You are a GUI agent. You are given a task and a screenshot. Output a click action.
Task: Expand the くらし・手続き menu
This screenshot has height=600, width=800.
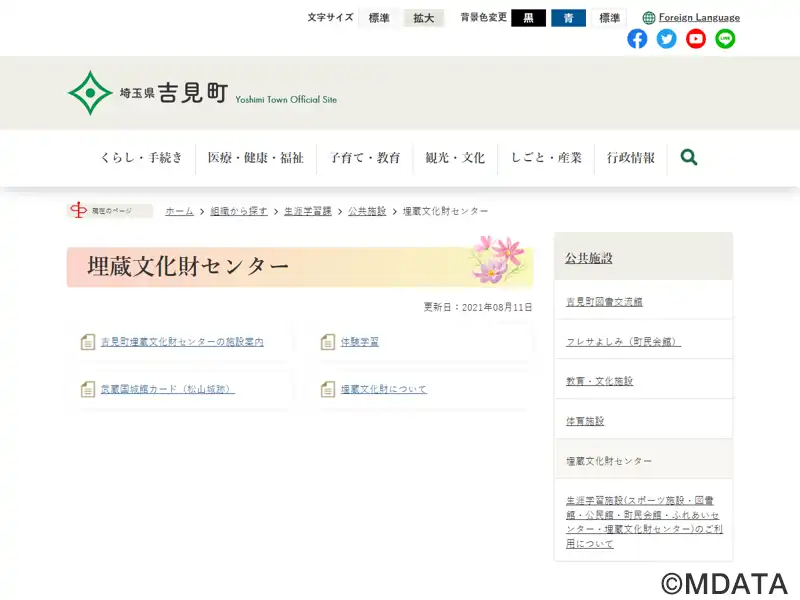[141, 158]
